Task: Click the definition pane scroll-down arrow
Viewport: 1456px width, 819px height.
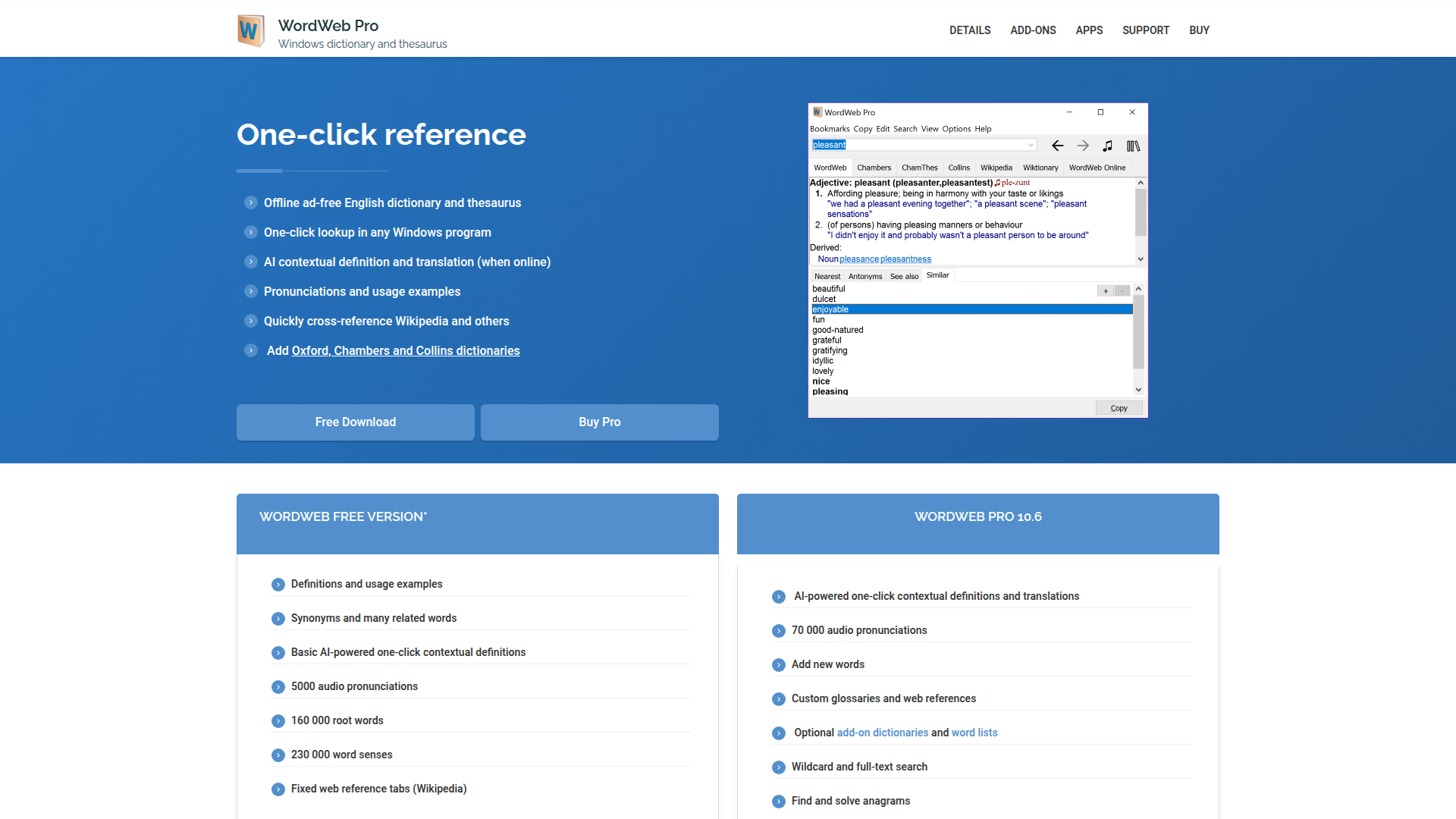Action: click(x=1140, y=259)
